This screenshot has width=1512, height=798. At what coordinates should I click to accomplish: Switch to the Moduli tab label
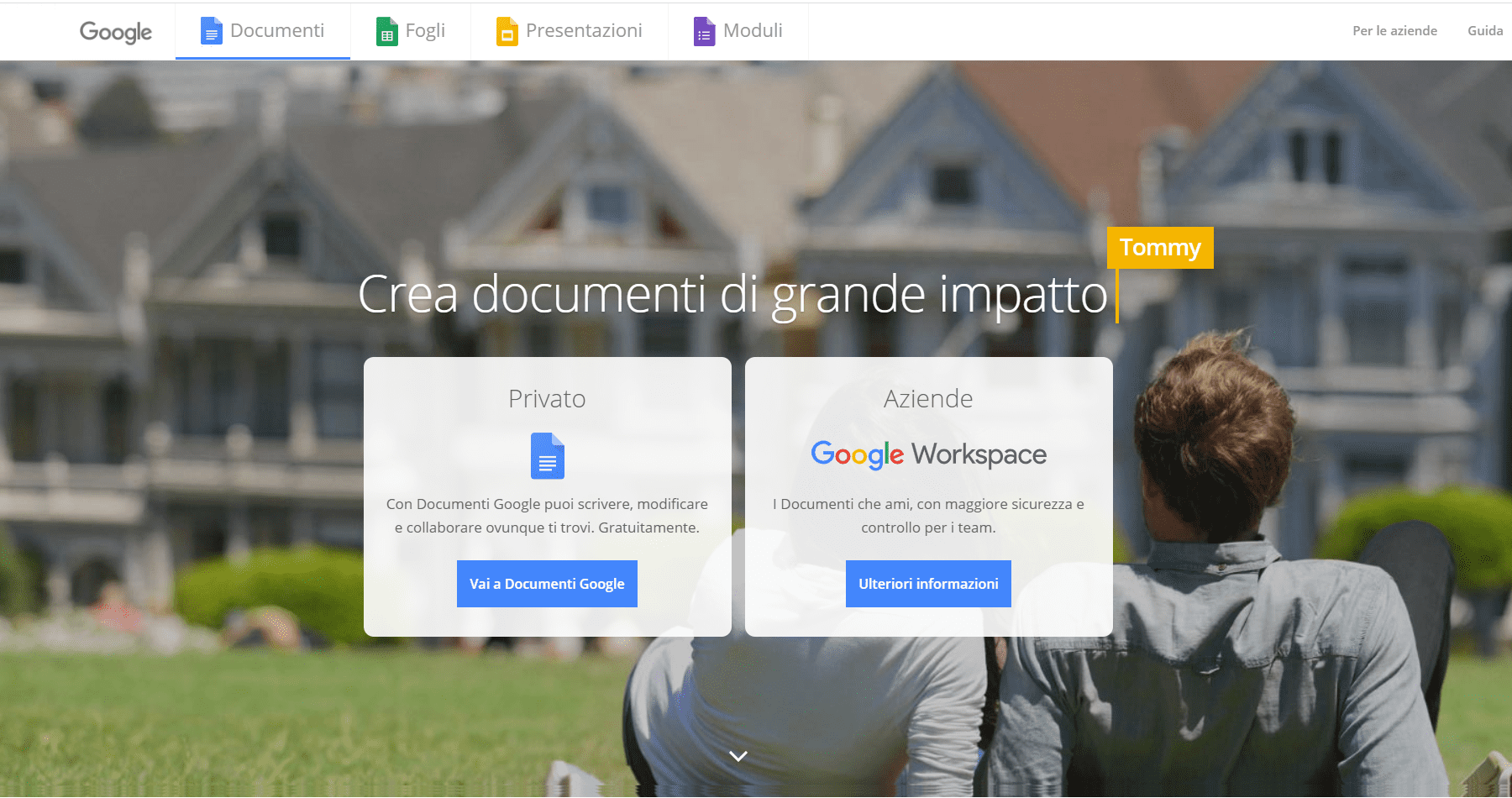753,30
